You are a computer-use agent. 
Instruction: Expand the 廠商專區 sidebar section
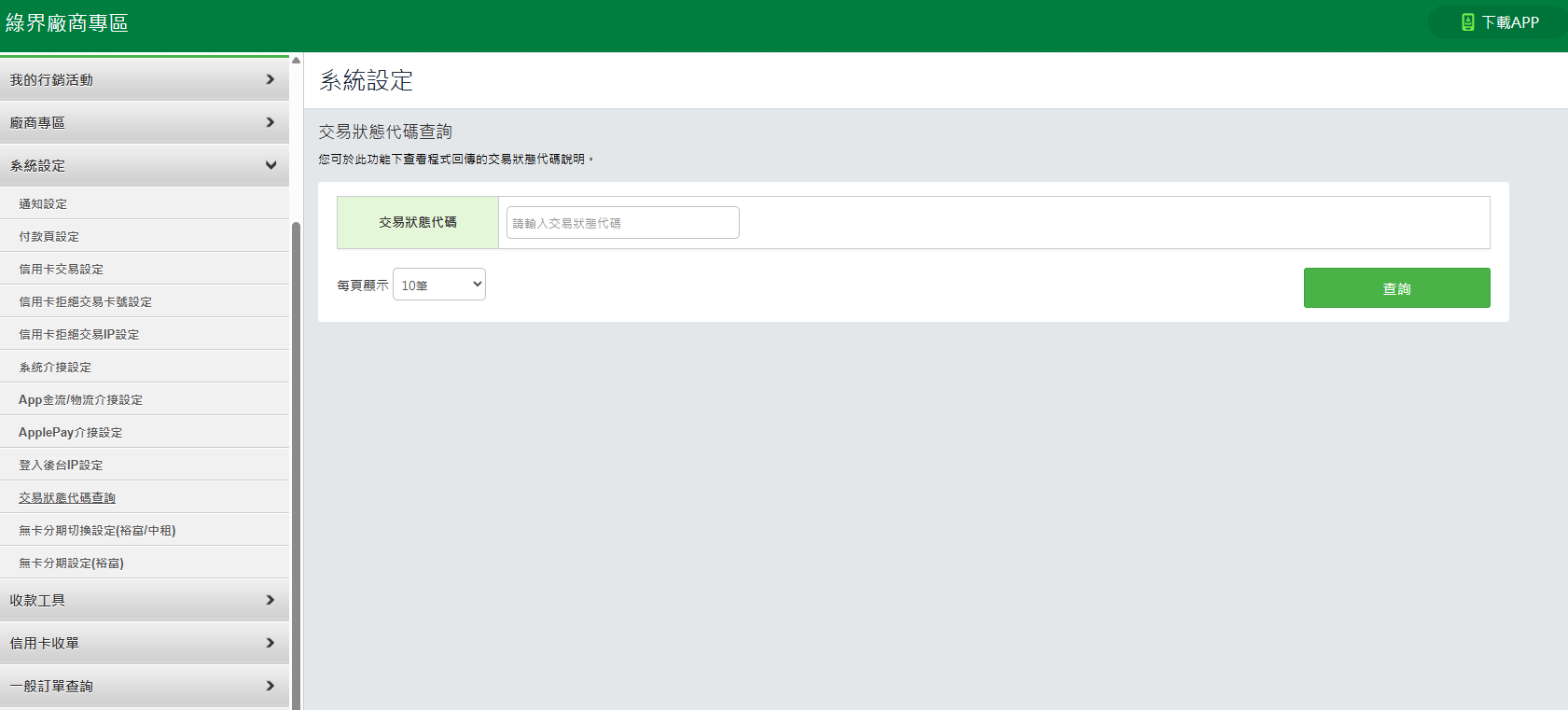(x=144, y=123)
